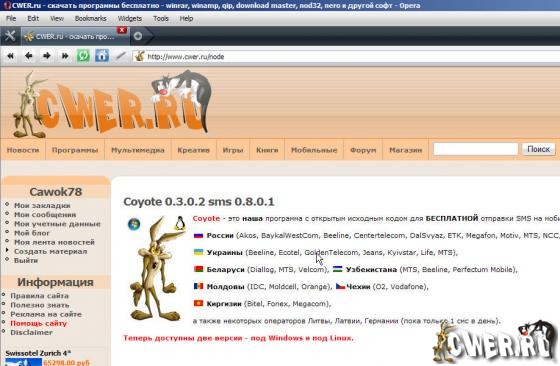Viewport: 560px width, 366px height.
Task: Go back with the Back arrow
Action: pos(29,56)
